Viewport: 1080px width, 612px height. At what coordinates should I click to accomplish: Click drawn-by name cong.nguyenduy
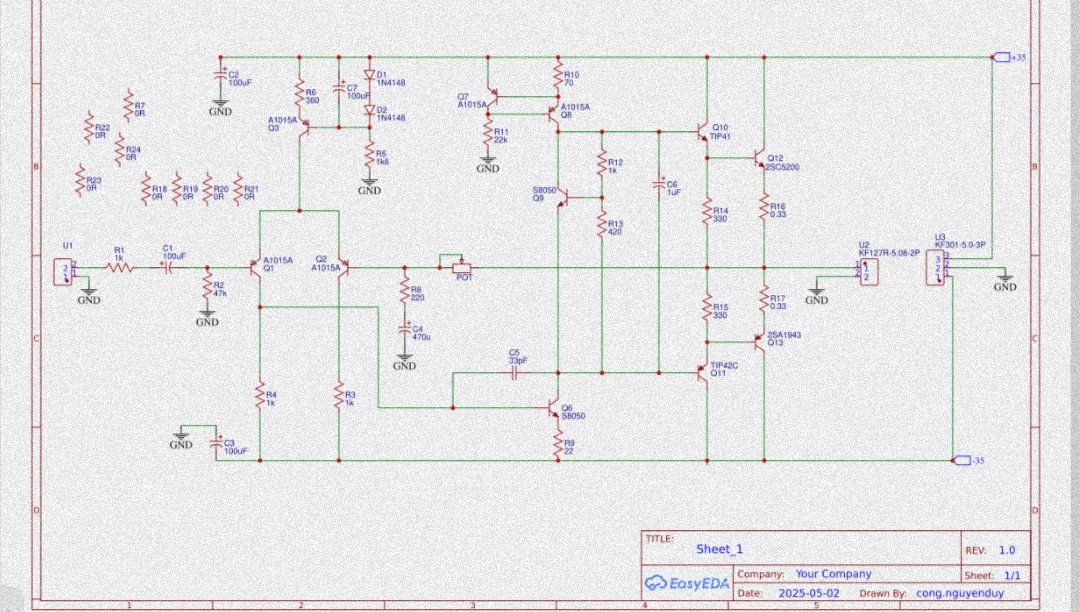[x=959, y=593]
